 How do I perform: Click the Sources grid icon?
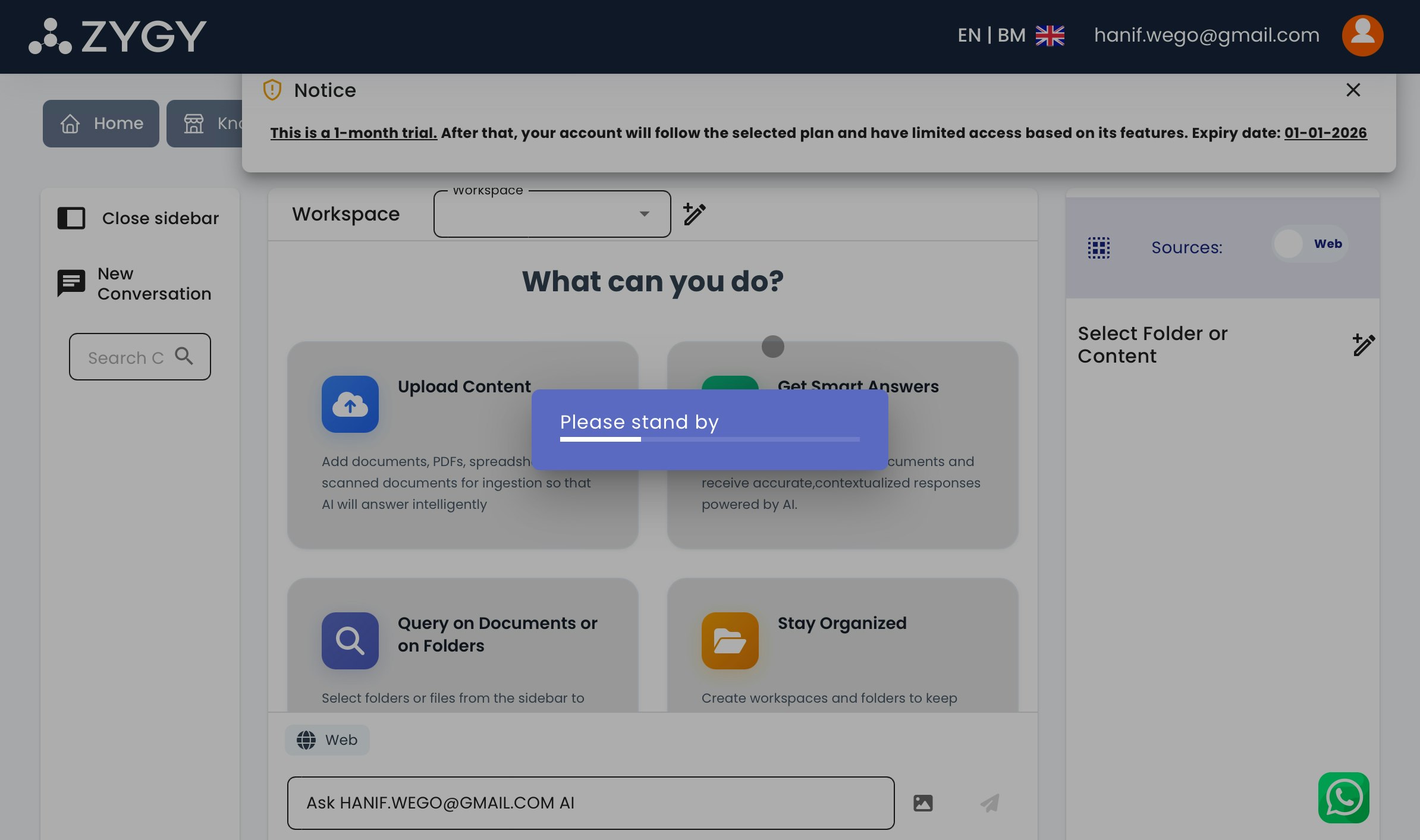coord(1098,247)
